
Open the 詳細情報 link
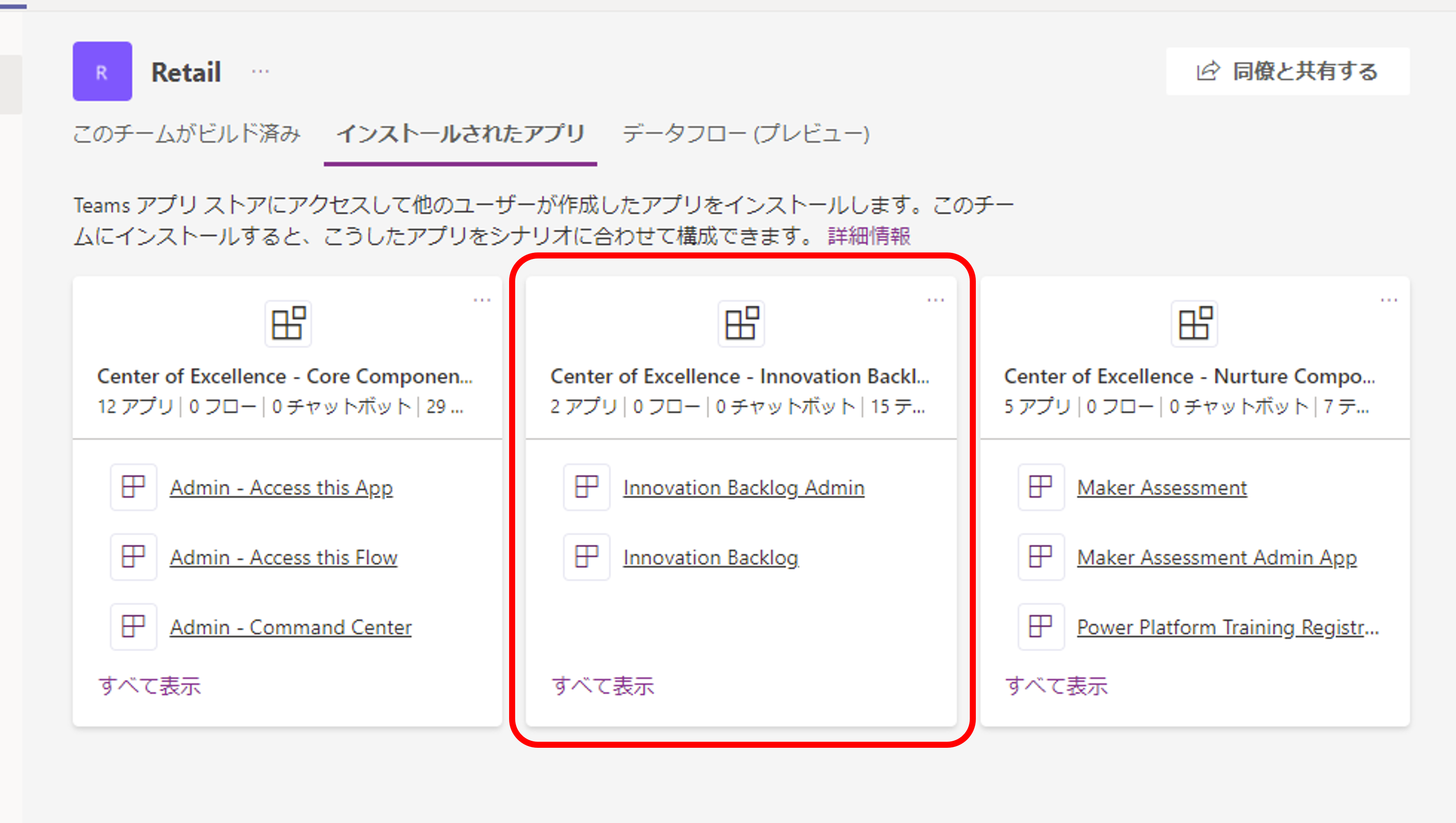point(869,236)
